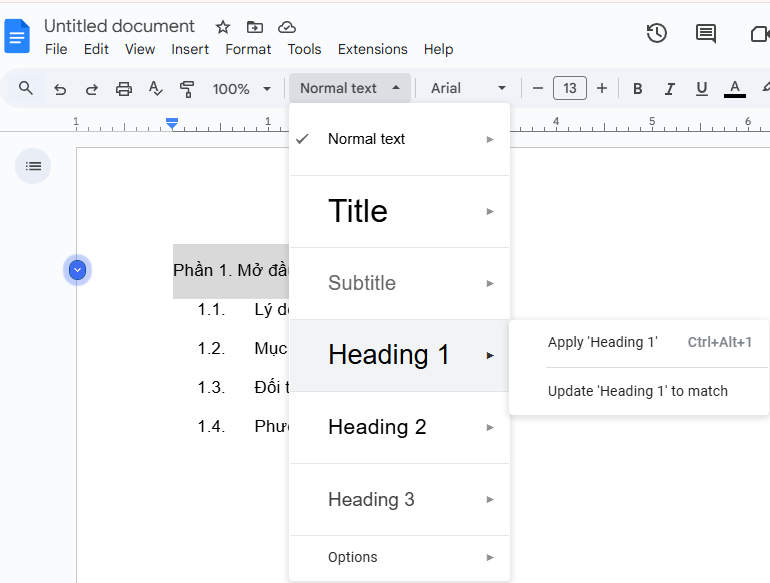This screenshot has width=770, height=583.
Task: Open the Arial font dropdown
Action: click(x=468, y=88)
